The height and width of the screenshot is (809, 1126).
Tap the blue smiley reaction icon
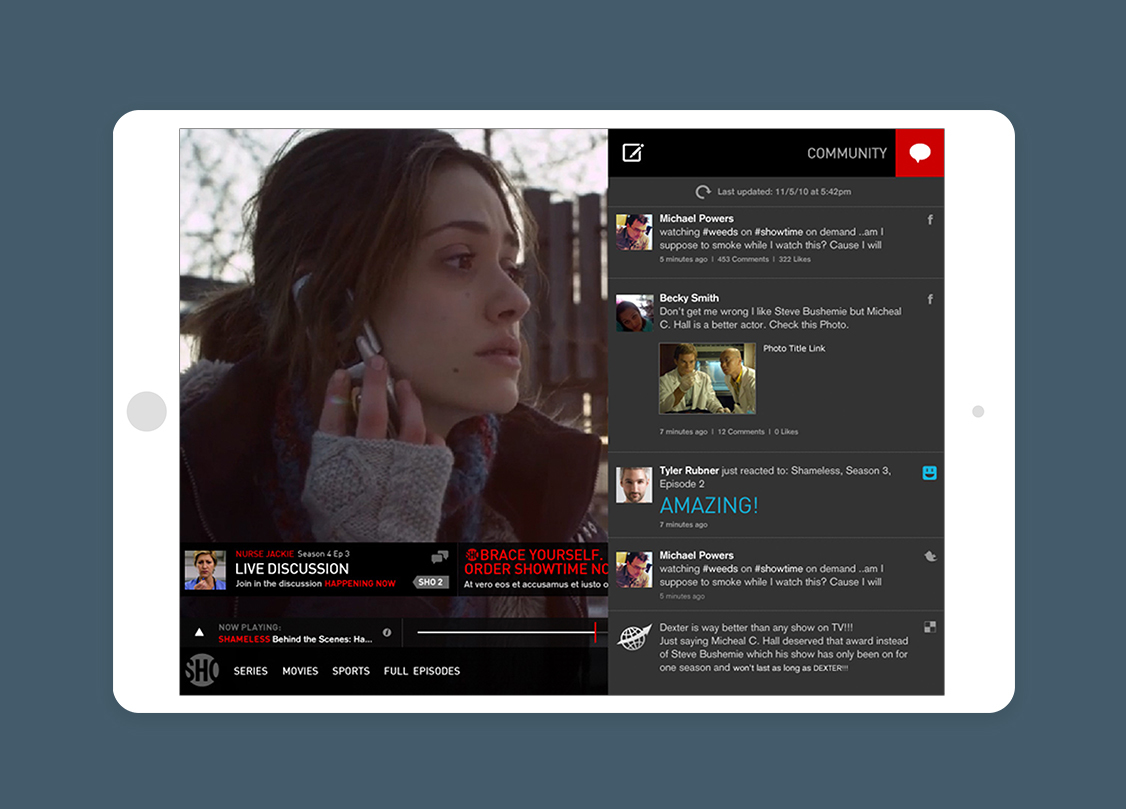(x=930, y=473)
